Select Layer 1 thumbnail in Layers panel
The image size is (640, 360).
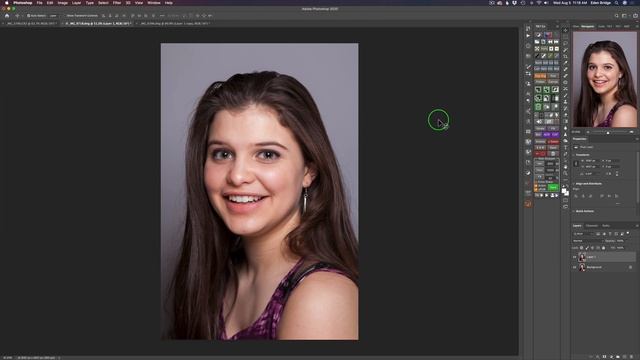click(582, 257)
